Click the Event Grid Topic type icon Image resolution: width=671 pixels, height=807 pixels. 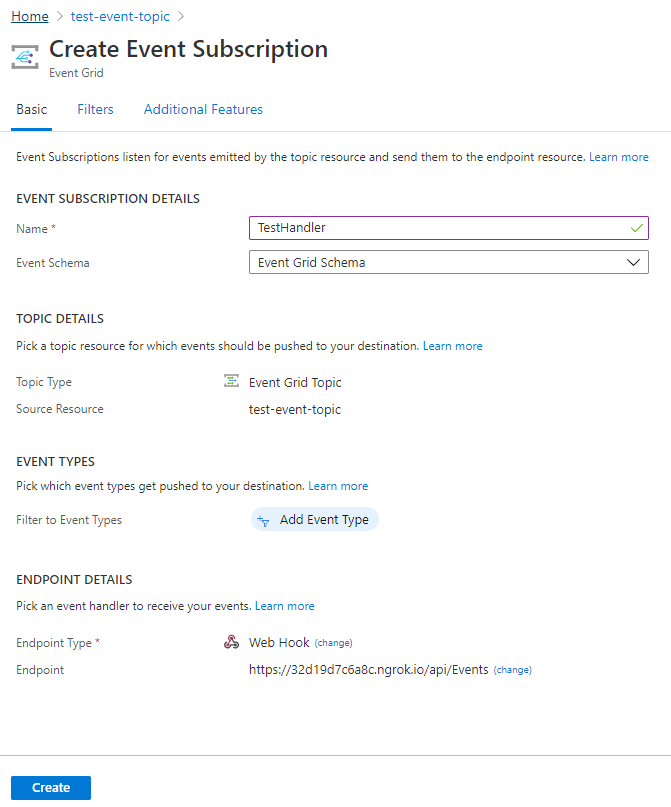[231, 381]
